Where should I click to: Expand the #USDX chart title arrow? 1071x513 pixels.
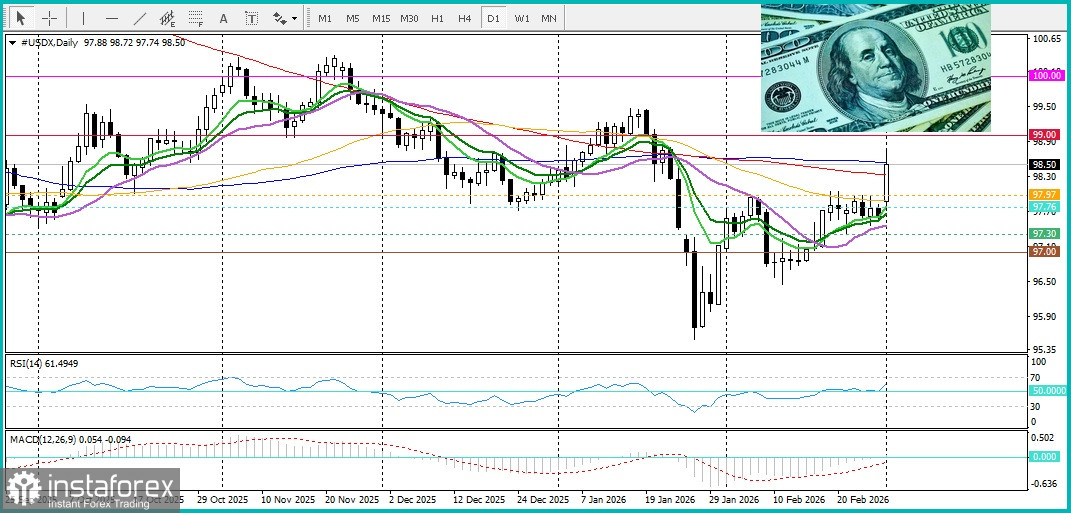click(12, 43)
